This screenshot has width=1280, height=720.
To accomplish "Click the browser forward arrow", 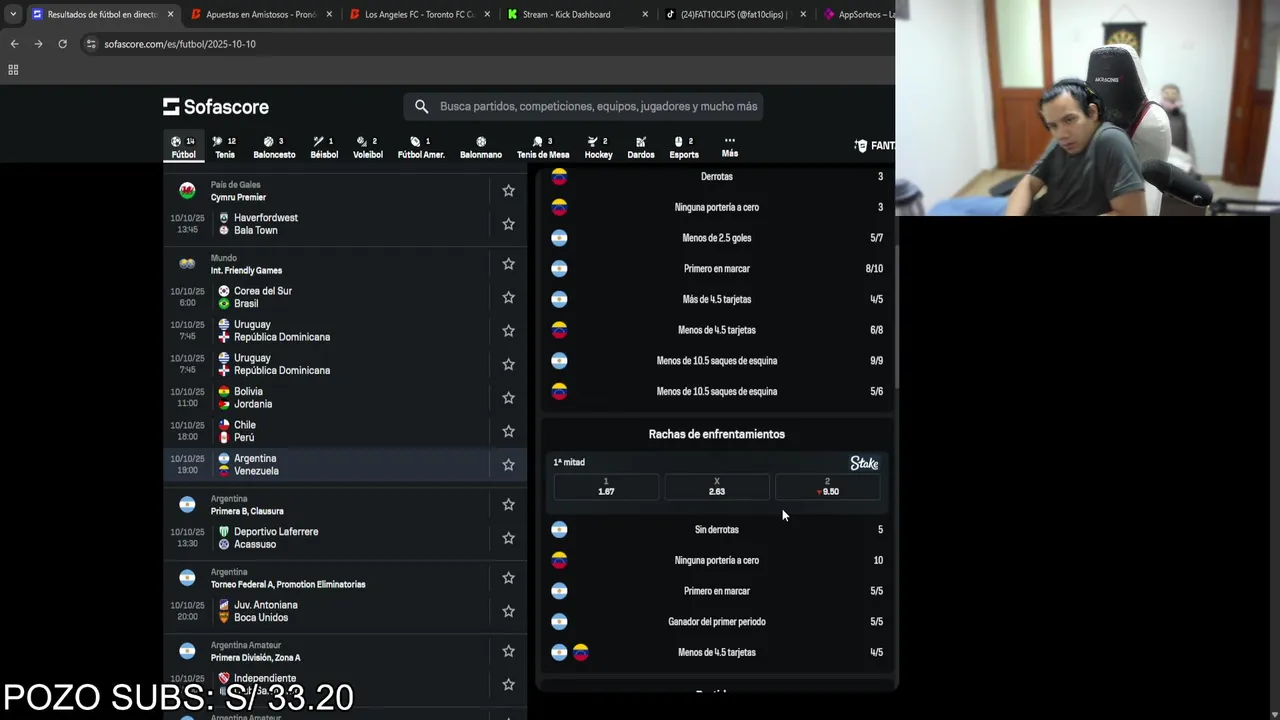I will [x=38, y=44].
